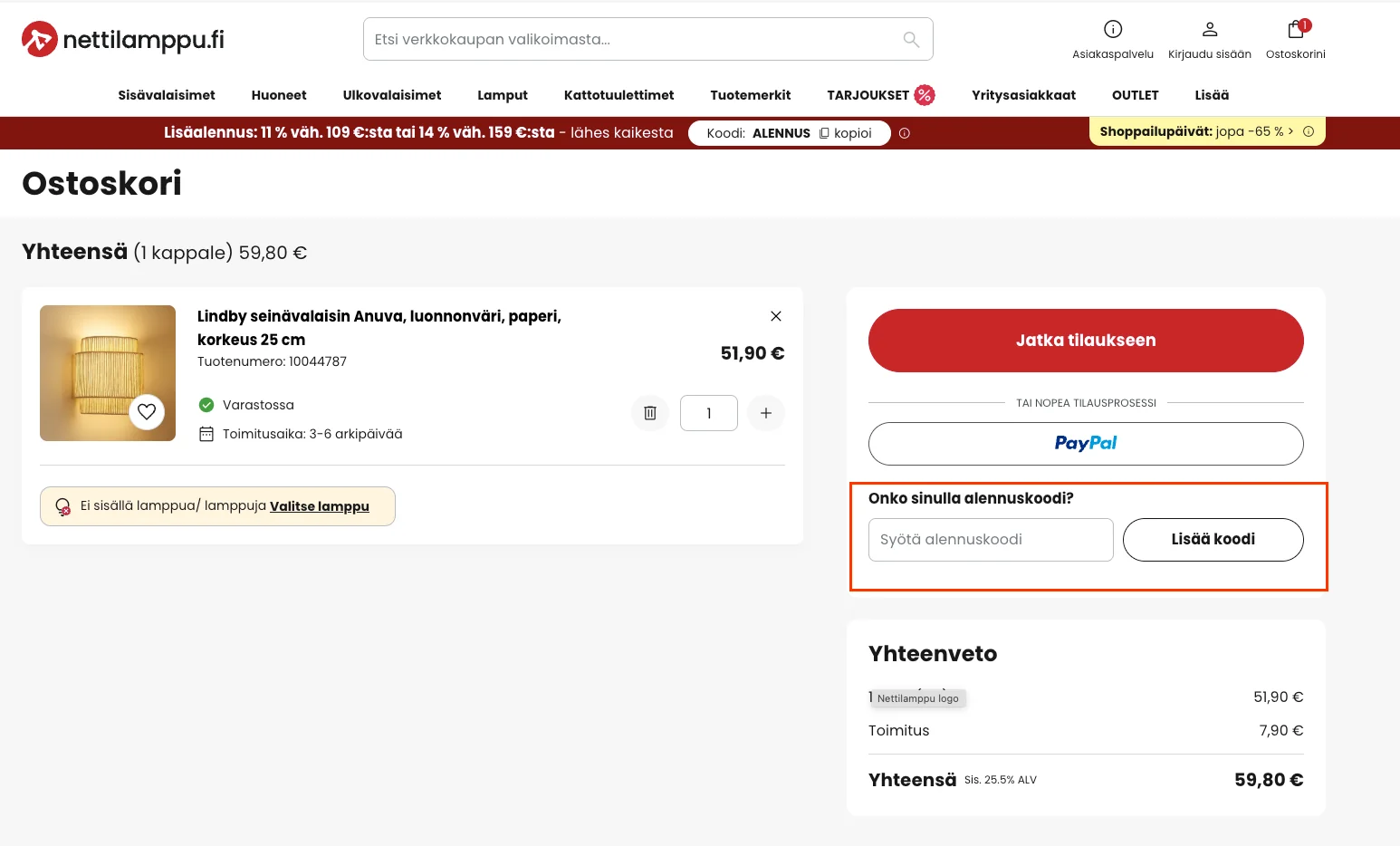Open Kirjaudu sisään account icon
The image size is (1400, 846).
[1210, 29]
